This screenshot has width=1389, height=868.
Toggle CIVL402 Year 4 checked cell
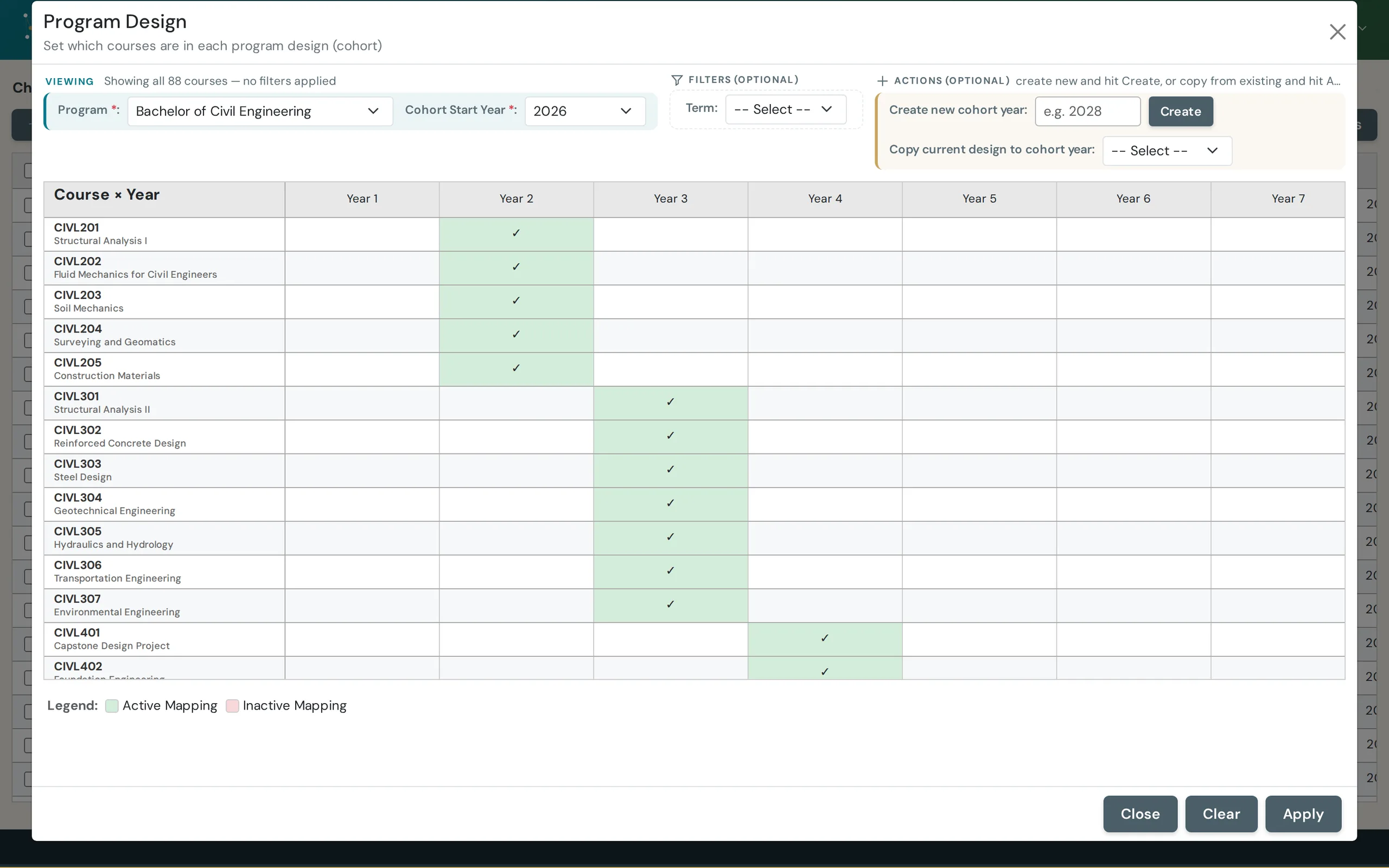point(825,668)
